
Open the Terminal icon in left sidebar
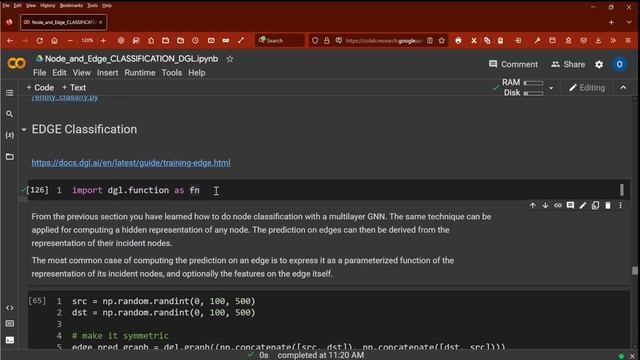(10, 340)
